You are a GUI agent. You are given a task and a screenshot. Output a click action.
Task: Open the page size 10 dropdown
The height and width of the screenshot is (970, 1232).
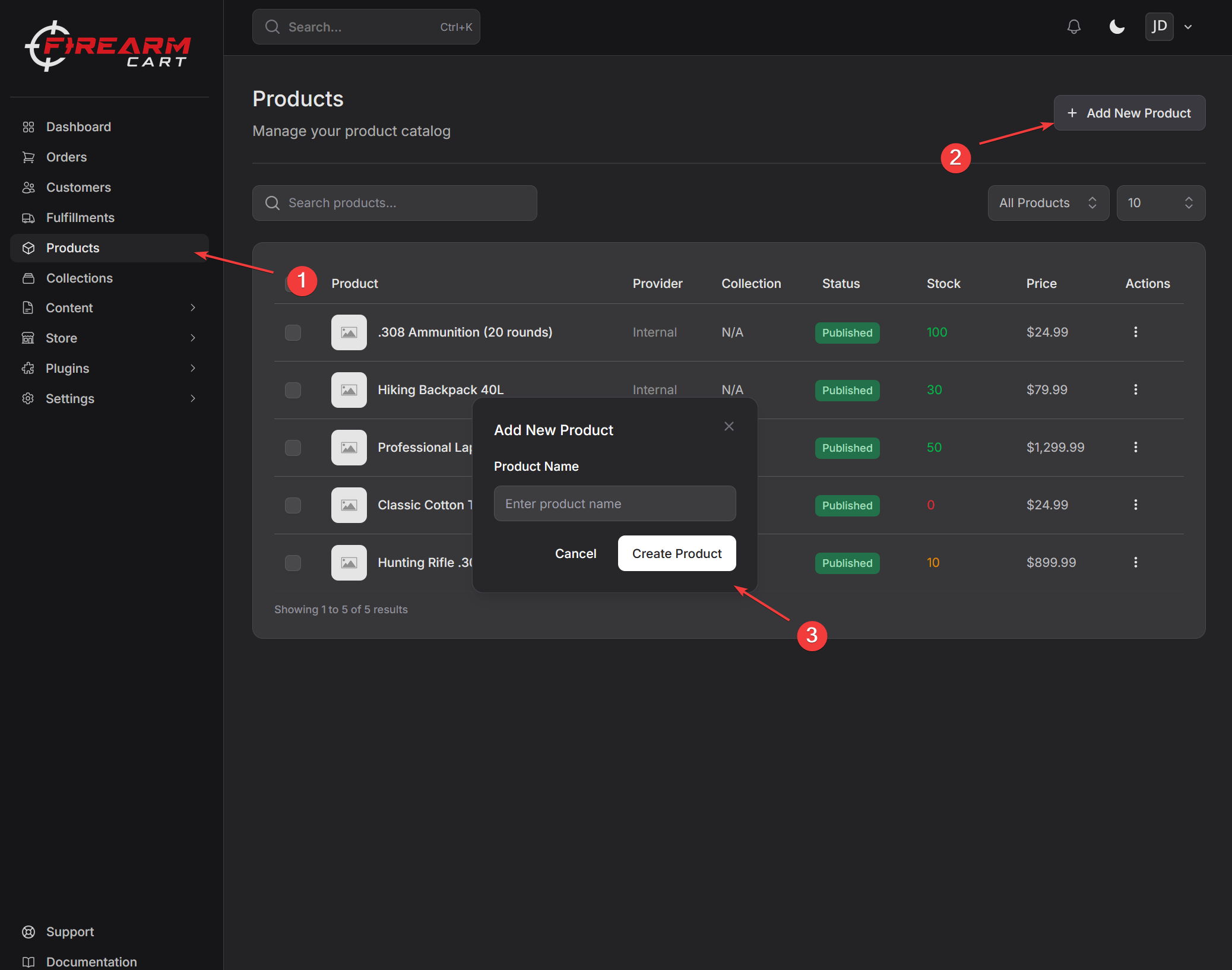click(1161, 203)
